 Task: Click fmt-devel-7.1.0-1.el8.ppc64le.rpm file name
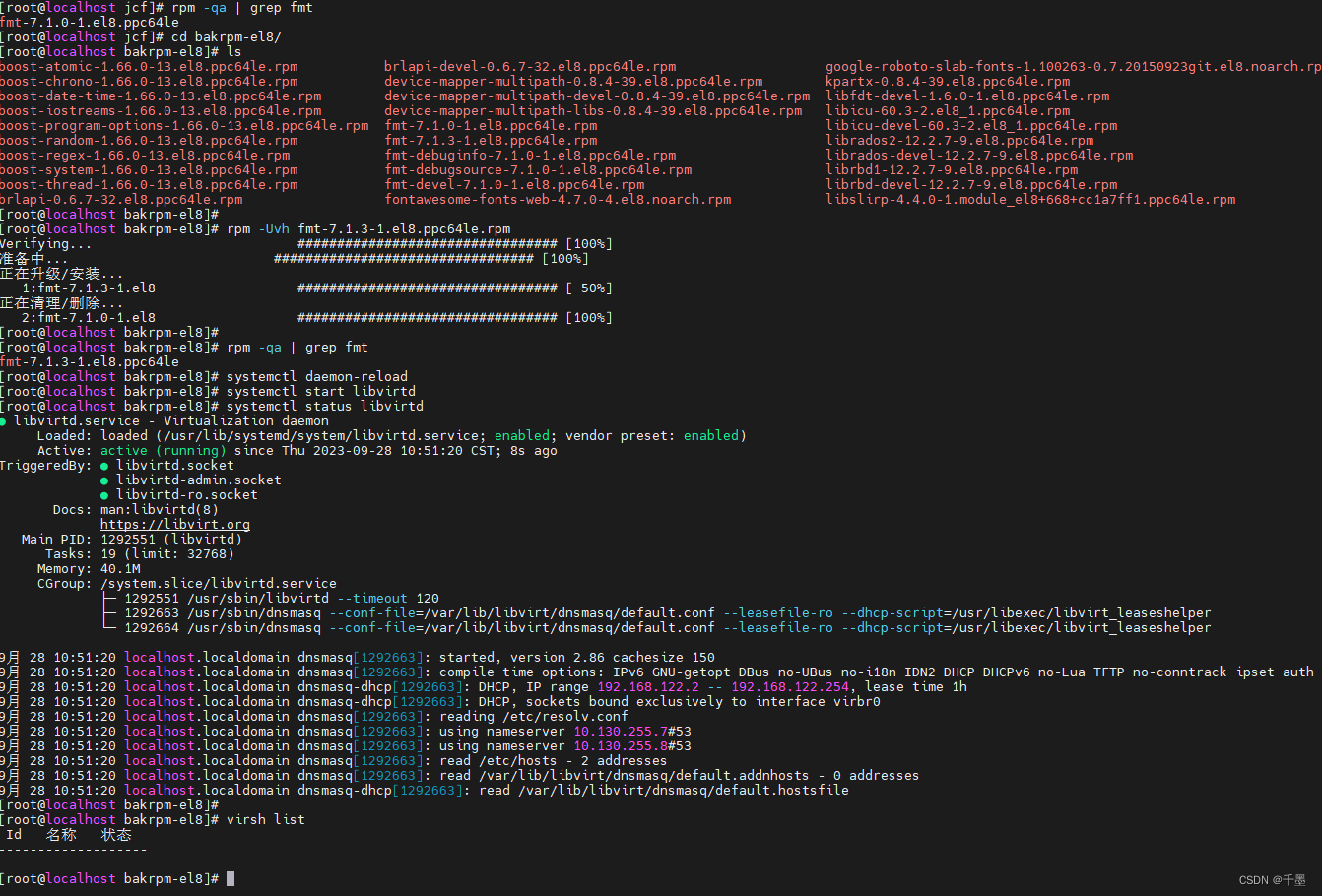click(x=514, y=185)
